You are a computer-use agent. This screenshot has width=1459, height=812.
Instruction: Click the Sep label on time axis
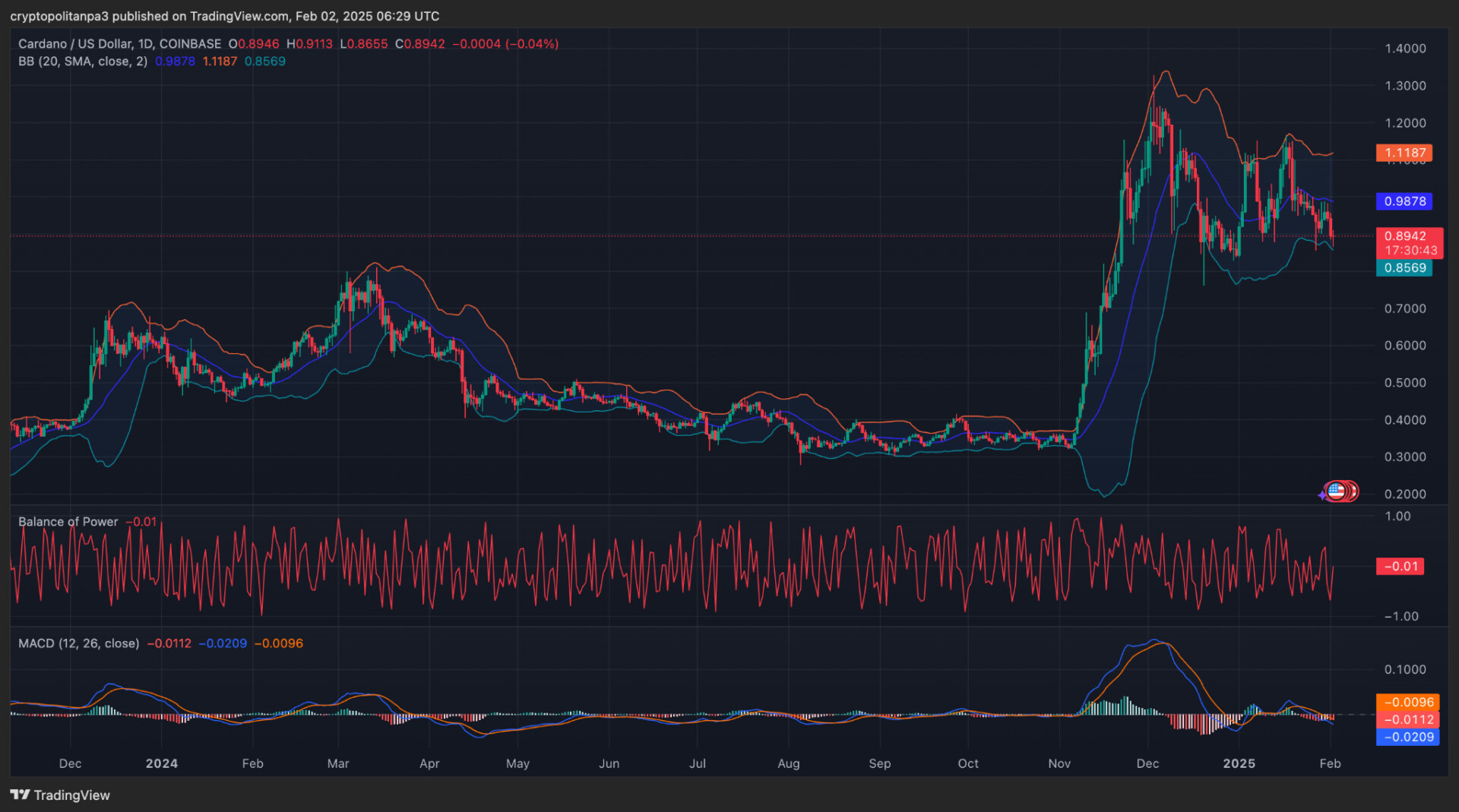(880, 764)
